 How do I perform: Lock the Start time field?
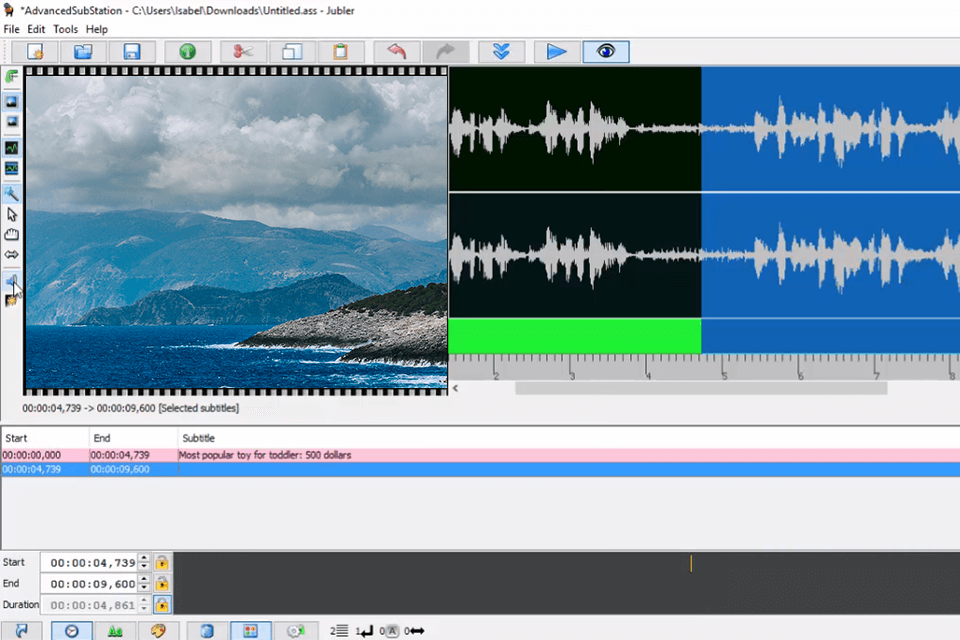click(x=162, y=562)
